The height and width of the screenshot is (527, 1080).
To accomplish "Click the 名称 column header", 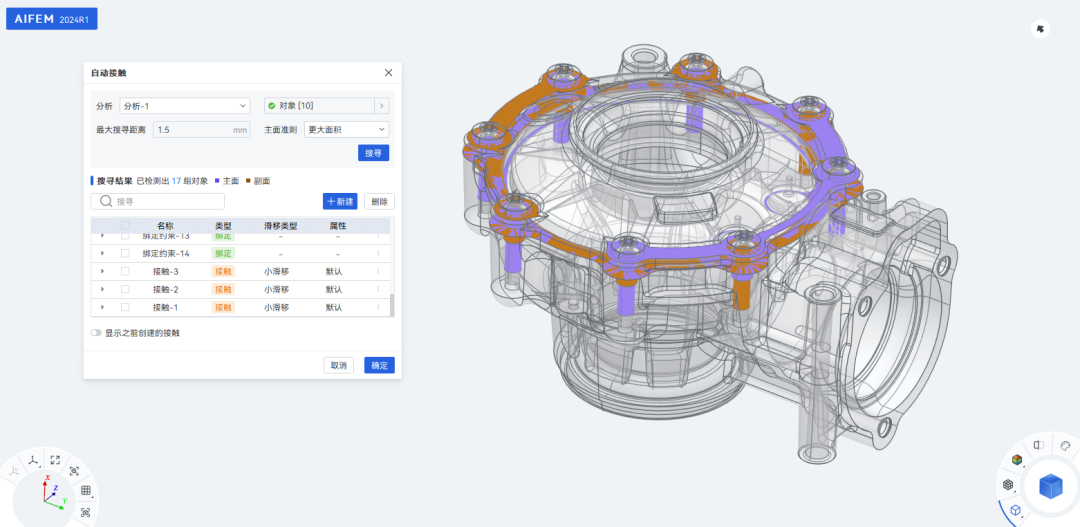I will pyautogui.click(x=165, y=225).
